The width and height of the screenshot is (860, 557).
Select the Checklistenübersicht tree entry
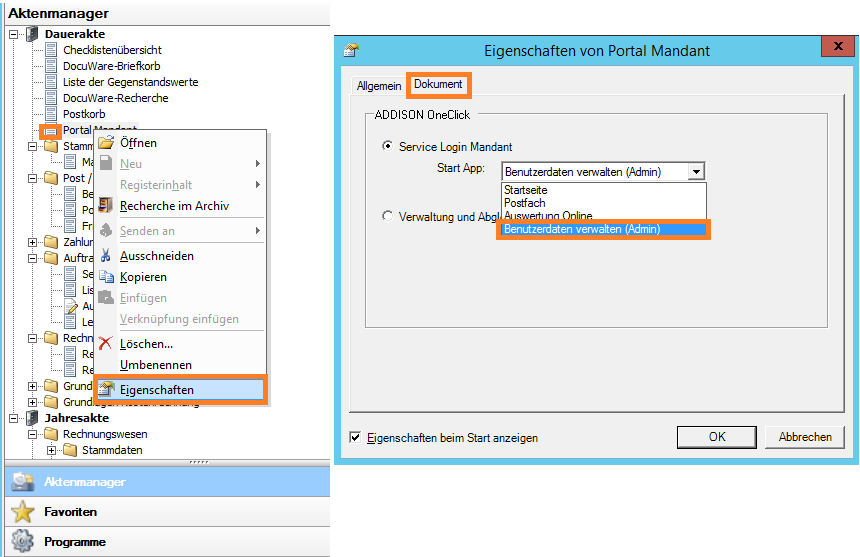[112, 50]
